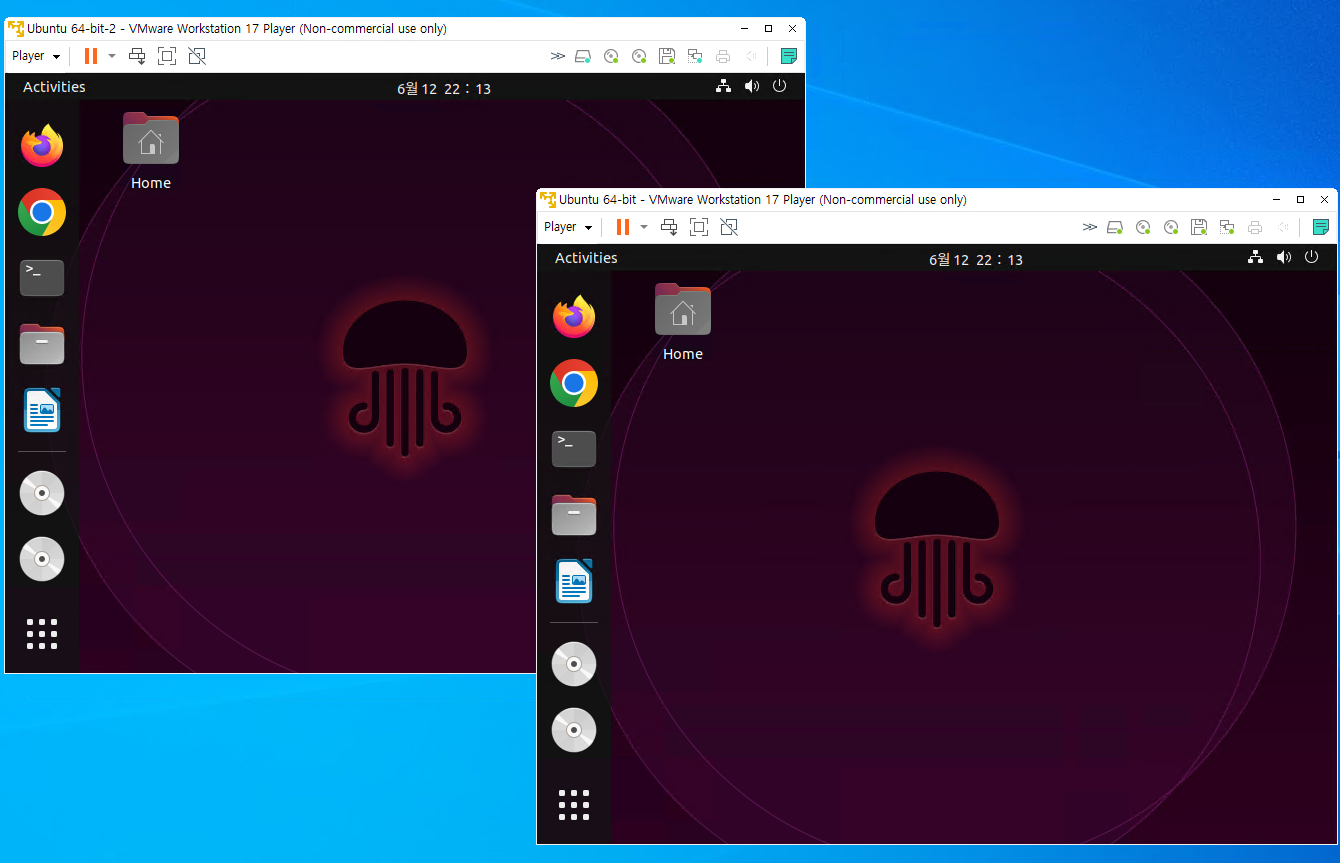This screenshot has height=863, width=1340.
Task: Expand power options arrow in Ubuntu 64-bit-2 window
Action: coord(112,56)
